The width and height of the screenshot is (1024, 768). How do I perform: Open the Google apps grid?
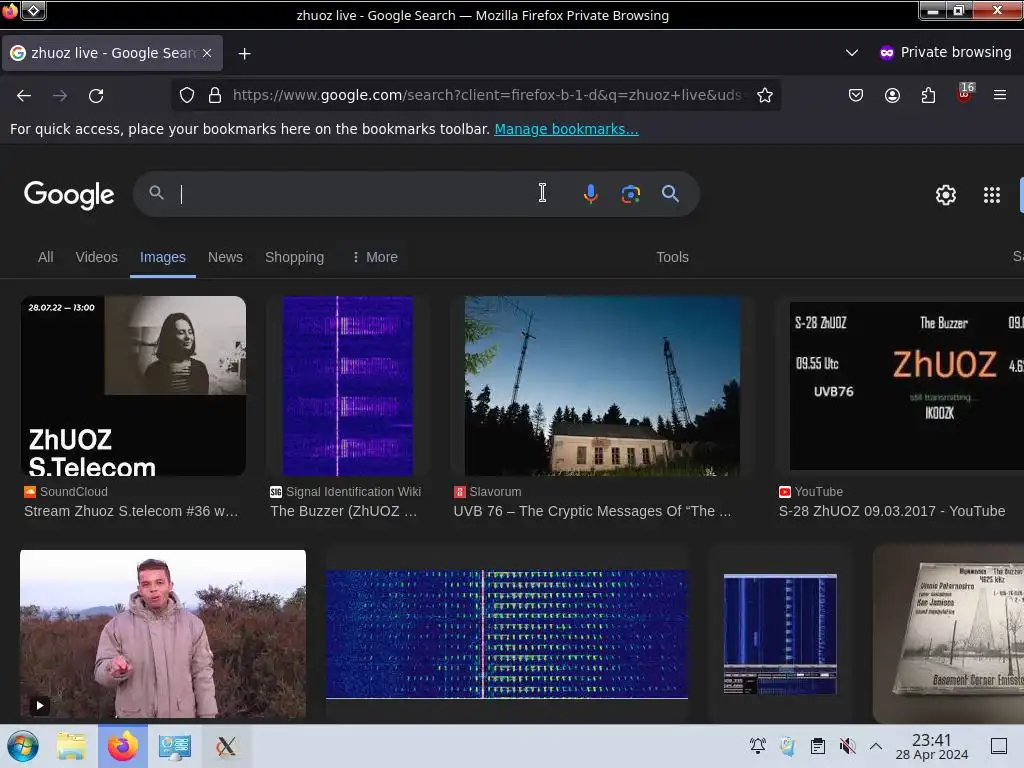pyautogui.click(x=991, y=195)
